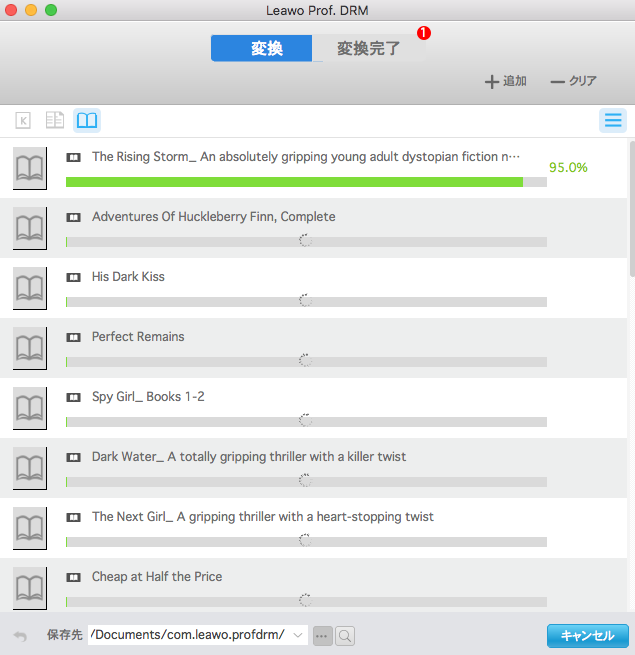Click The Next Girl cover thumbnail
The height and width of the screenshot is (655, 635).
[x=30, y=528]
